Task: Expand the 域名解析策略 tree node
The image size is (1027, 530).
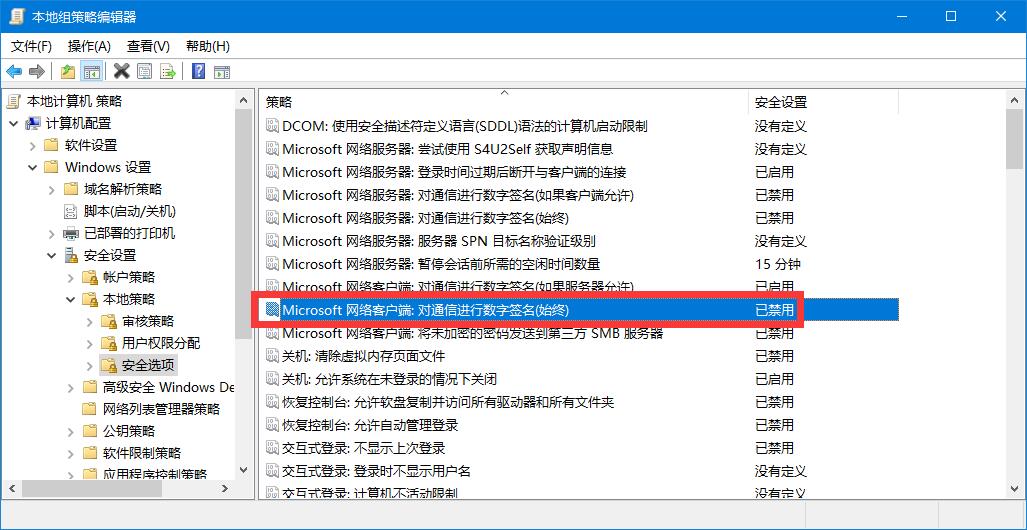Action: click(52, 189)
